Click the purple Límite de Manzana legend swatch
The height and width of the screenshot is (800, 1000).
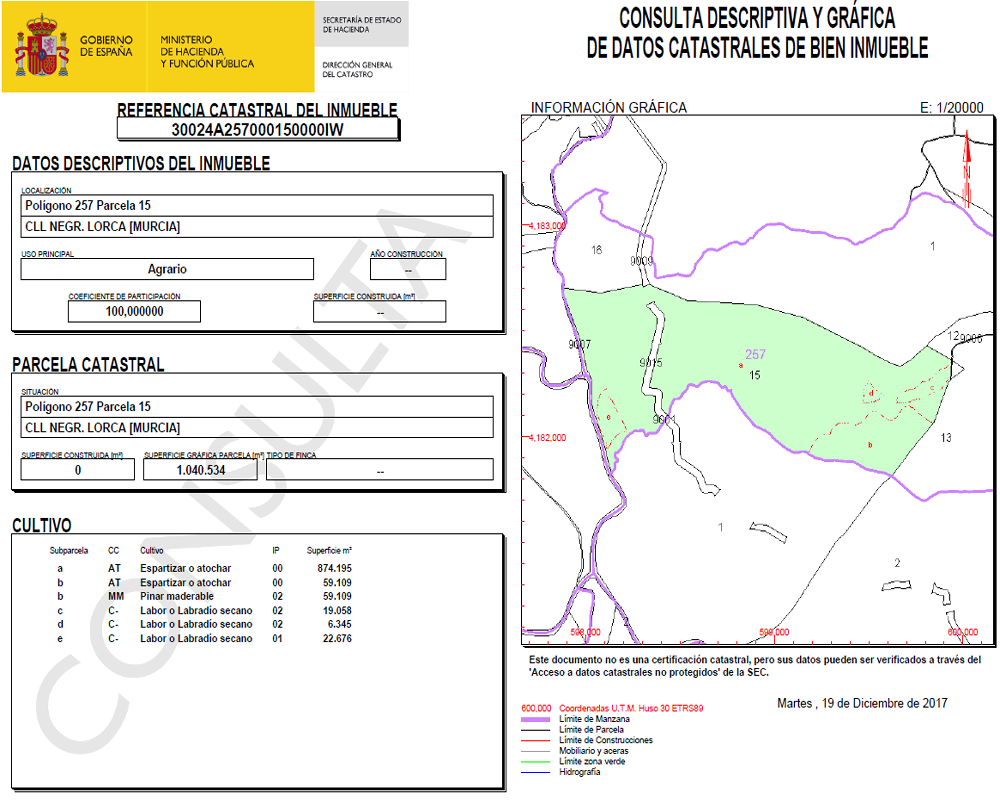[536, 720]
